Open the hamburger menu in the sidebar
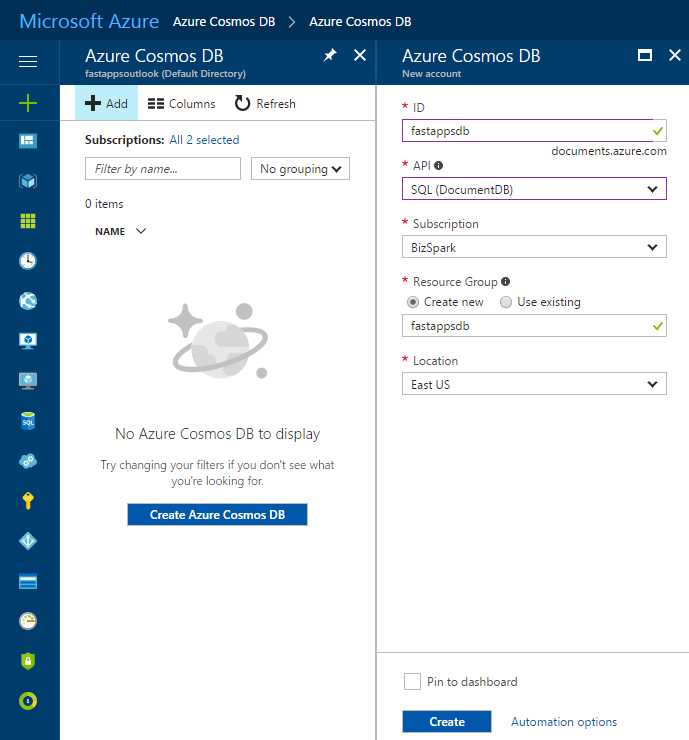This screenshot has height=740, width=689. tap(28, 61)
